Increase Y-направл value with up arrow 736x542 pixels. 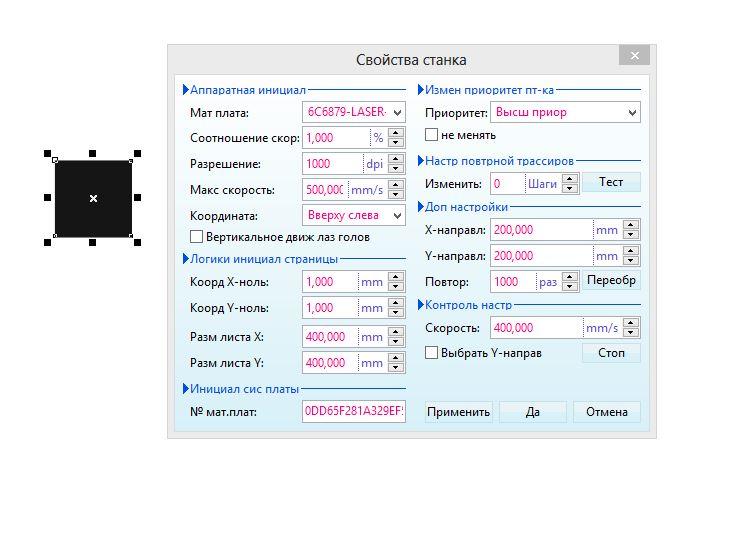pyautogui.click(x=631, y=252)
